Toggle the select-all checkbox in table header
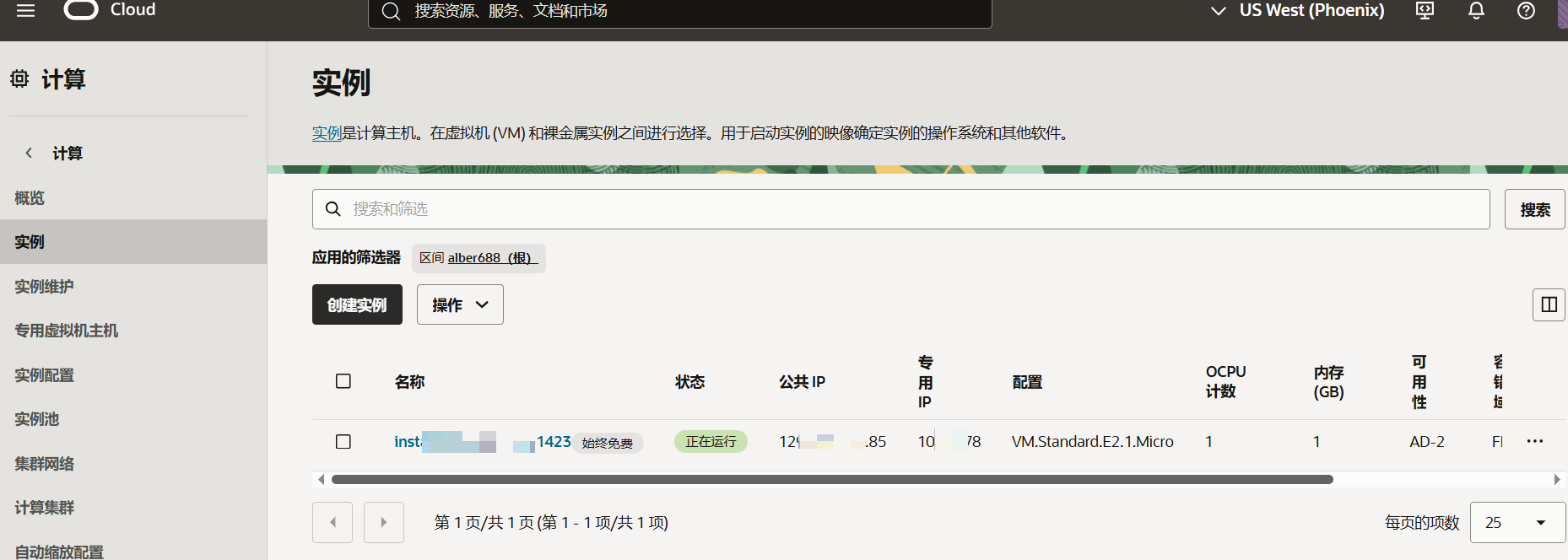This screenshot has width=1568, height=560. pyautogui.click(x=343, y=381)
